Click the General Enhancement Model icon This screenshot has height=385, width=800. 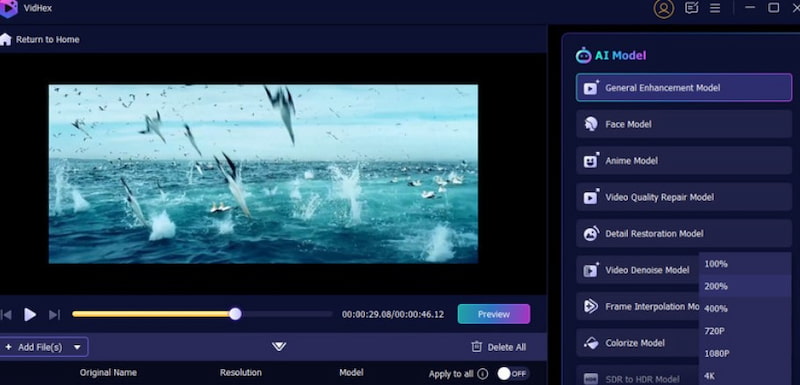[x=591, y=88]
